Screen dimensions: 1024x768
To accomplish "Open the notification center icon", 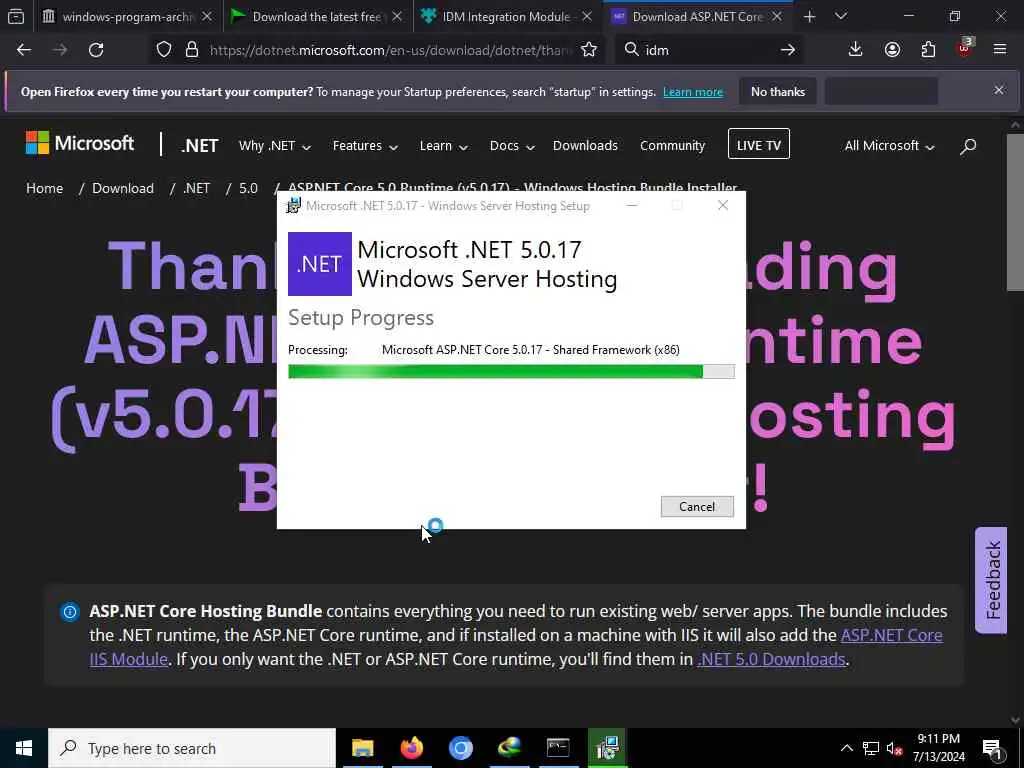I will click(992, 749).
